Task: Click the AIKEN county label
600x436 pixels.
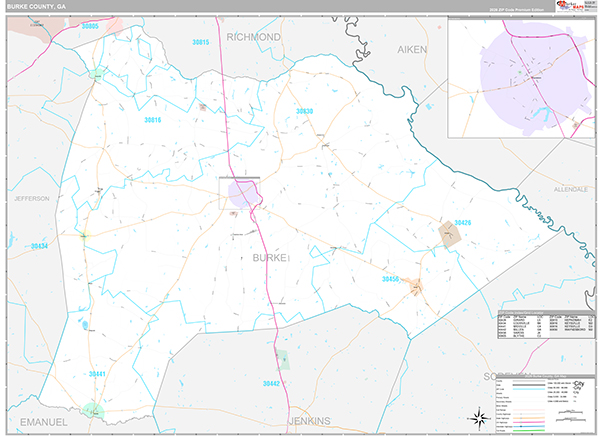Action: (412, 49)
